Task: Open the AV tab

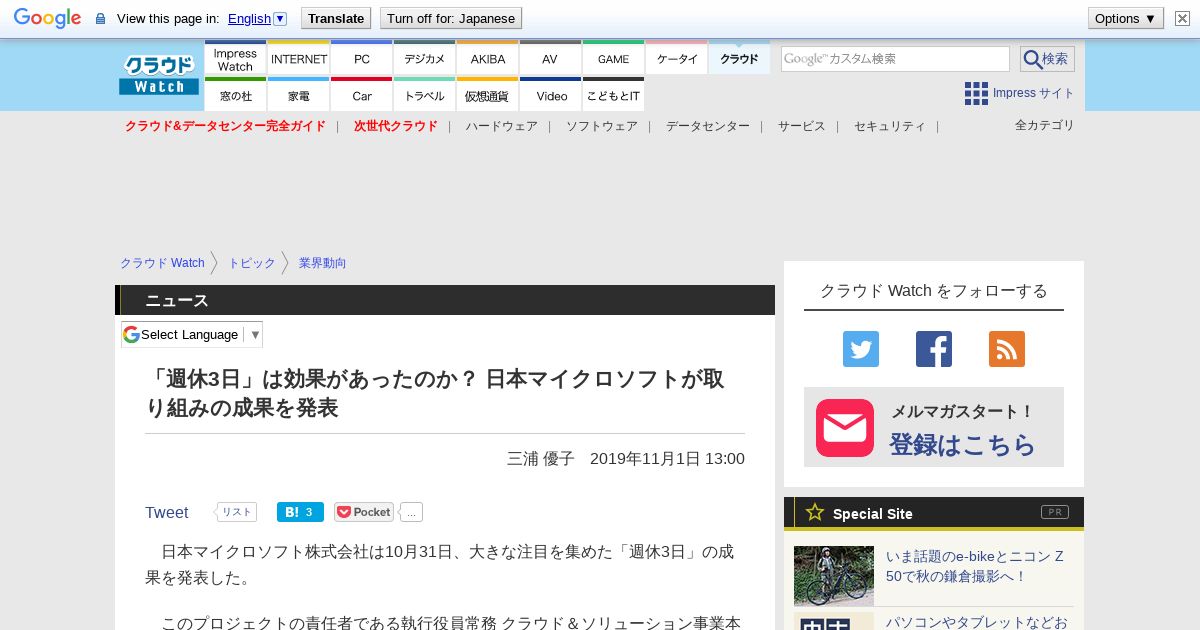Action: pyautogui.click(x=550, y=59)
